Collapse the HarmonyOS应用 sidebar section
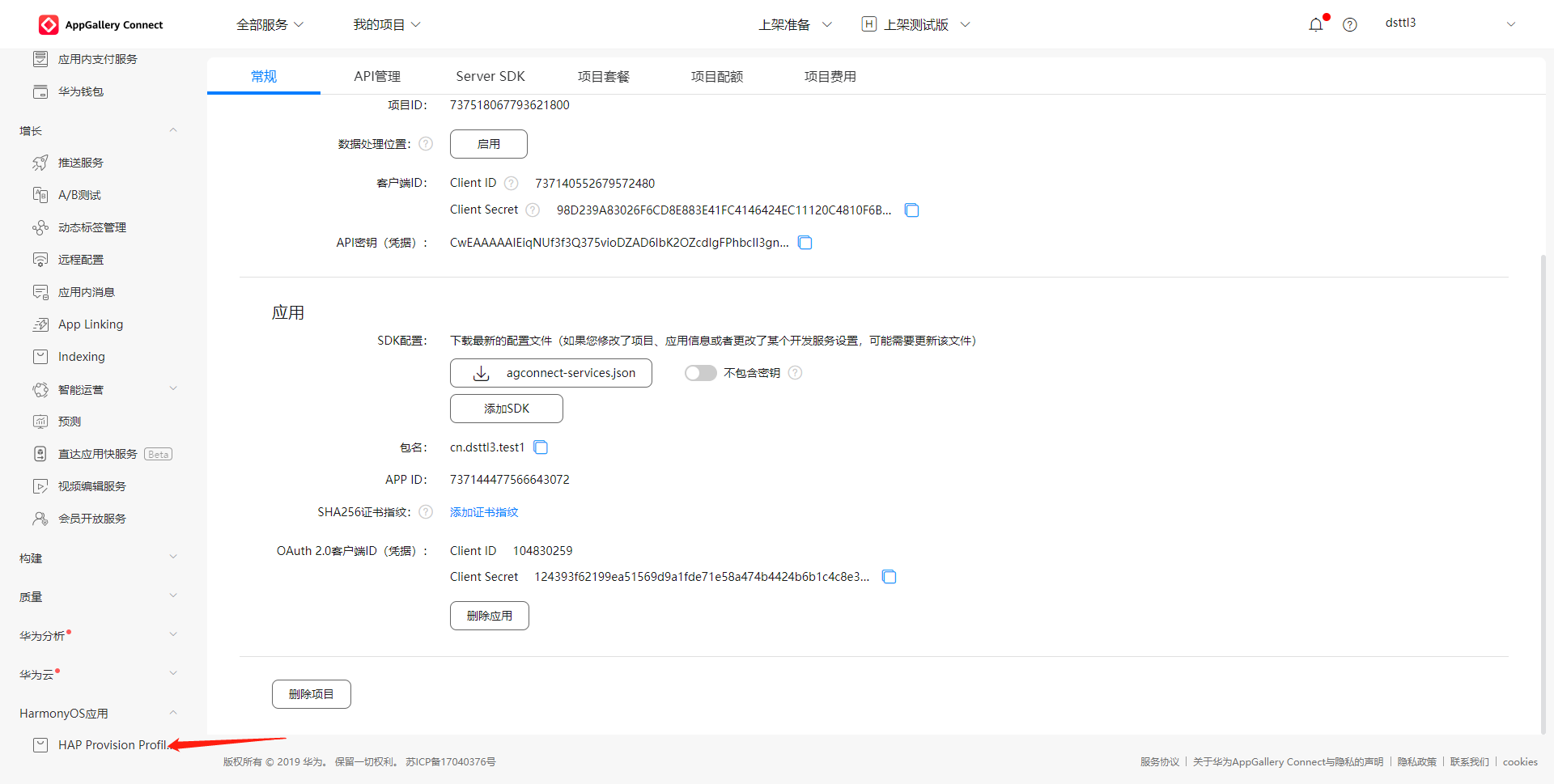This screenshot has height=784, width=1554. click(173, 713)
